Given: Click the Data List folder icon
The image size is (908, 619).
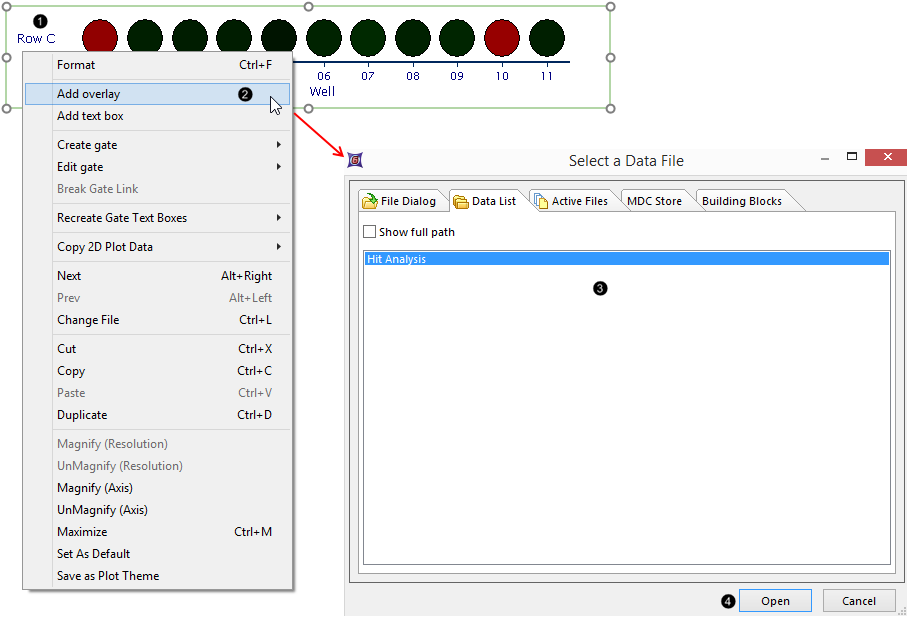Looking at the screenshot, I should tap(461, 201).
